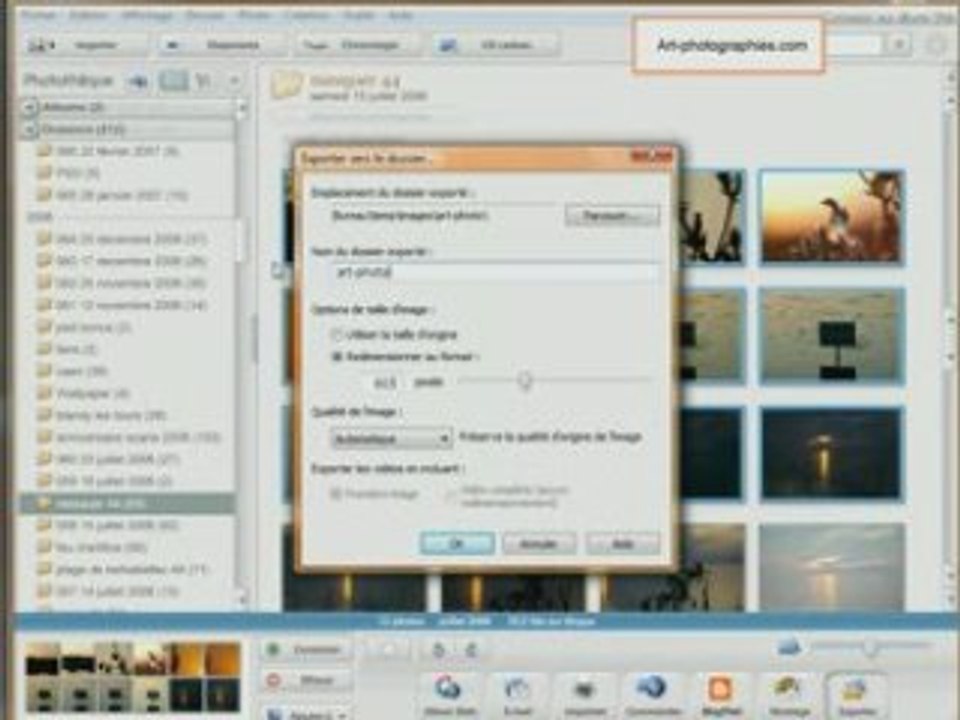Click Annuler in the export dialog
Viewport: 960px width, 720px height.
[539, 543]
